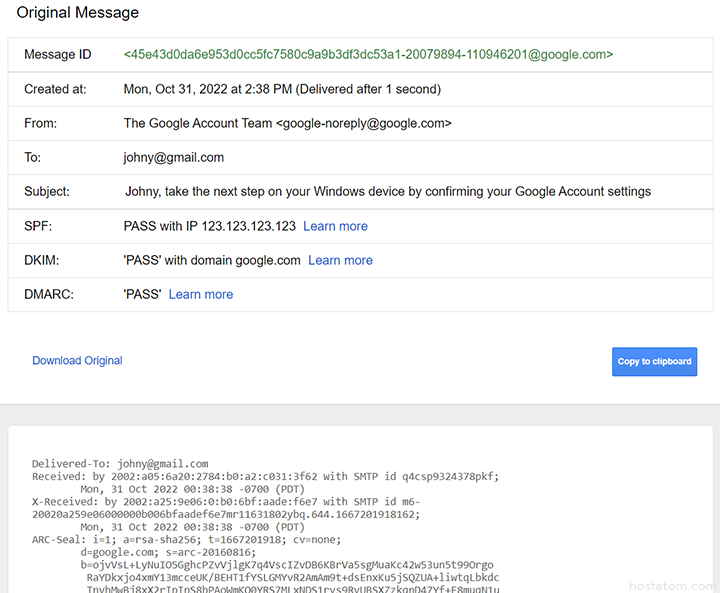Click the Copy to clipboard button

coord(654,361)
